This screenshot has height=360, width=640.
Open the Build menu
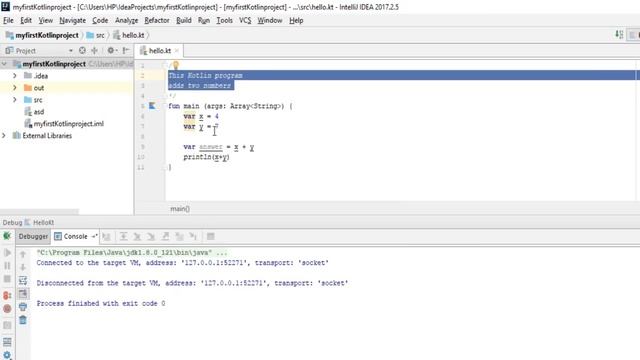184,20
